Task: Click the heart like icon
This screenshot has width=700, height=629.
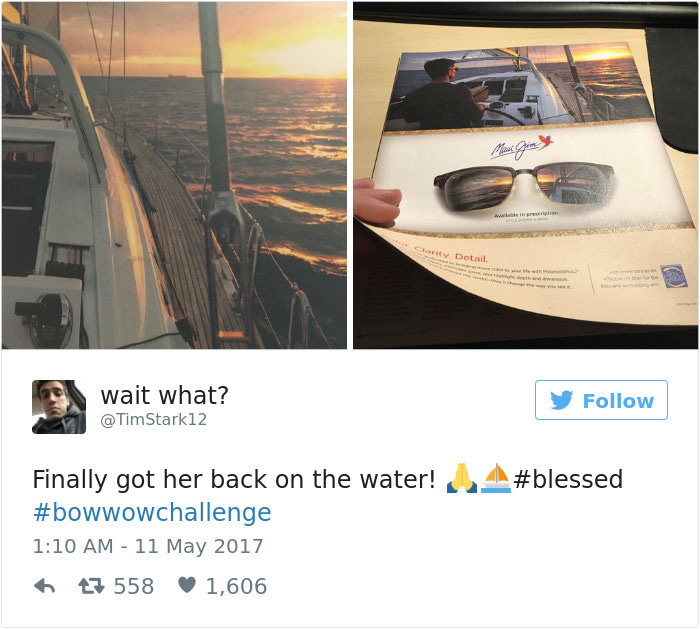Action: coord(187,585)
